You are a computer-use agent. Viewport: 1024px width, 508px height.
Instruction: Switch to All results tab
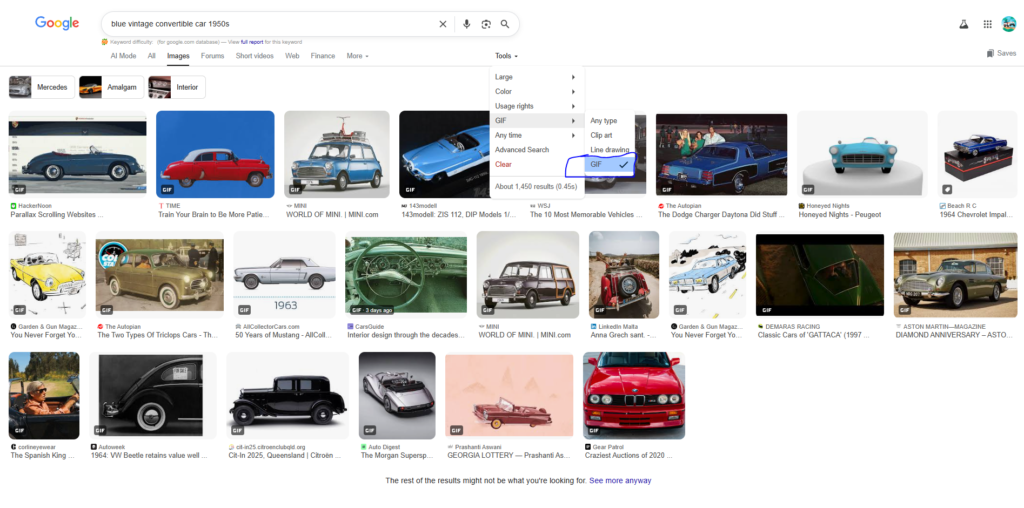click(x=152, y=56)
